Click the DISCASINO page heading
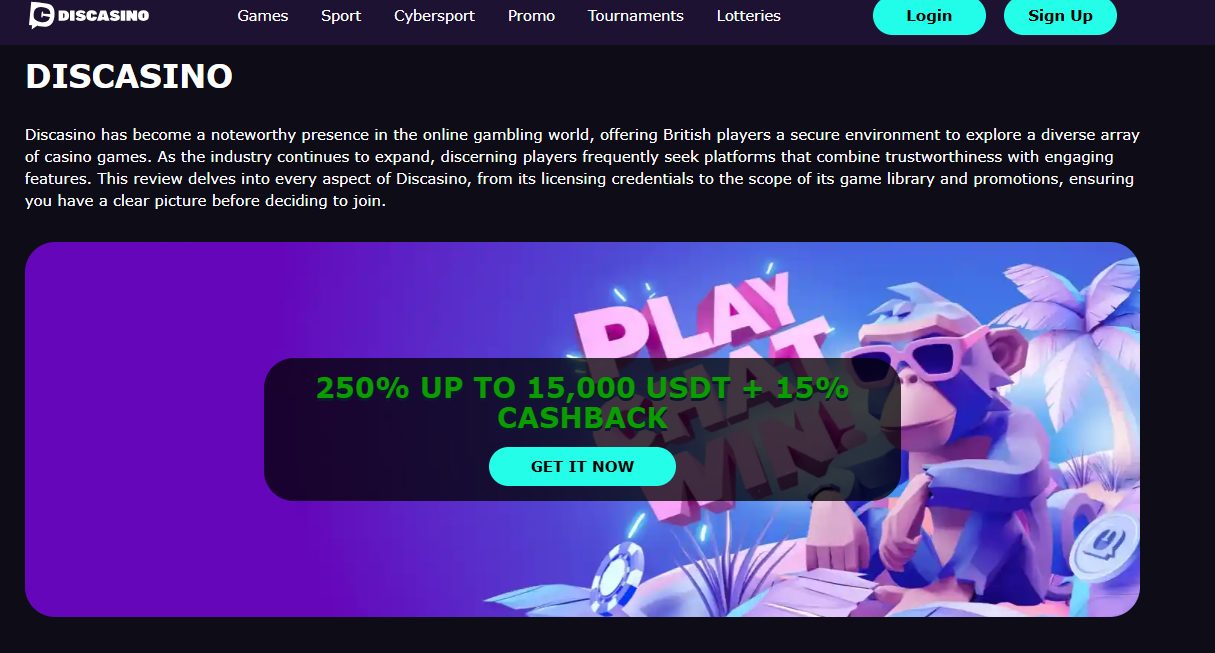 (x=129, y=77)
